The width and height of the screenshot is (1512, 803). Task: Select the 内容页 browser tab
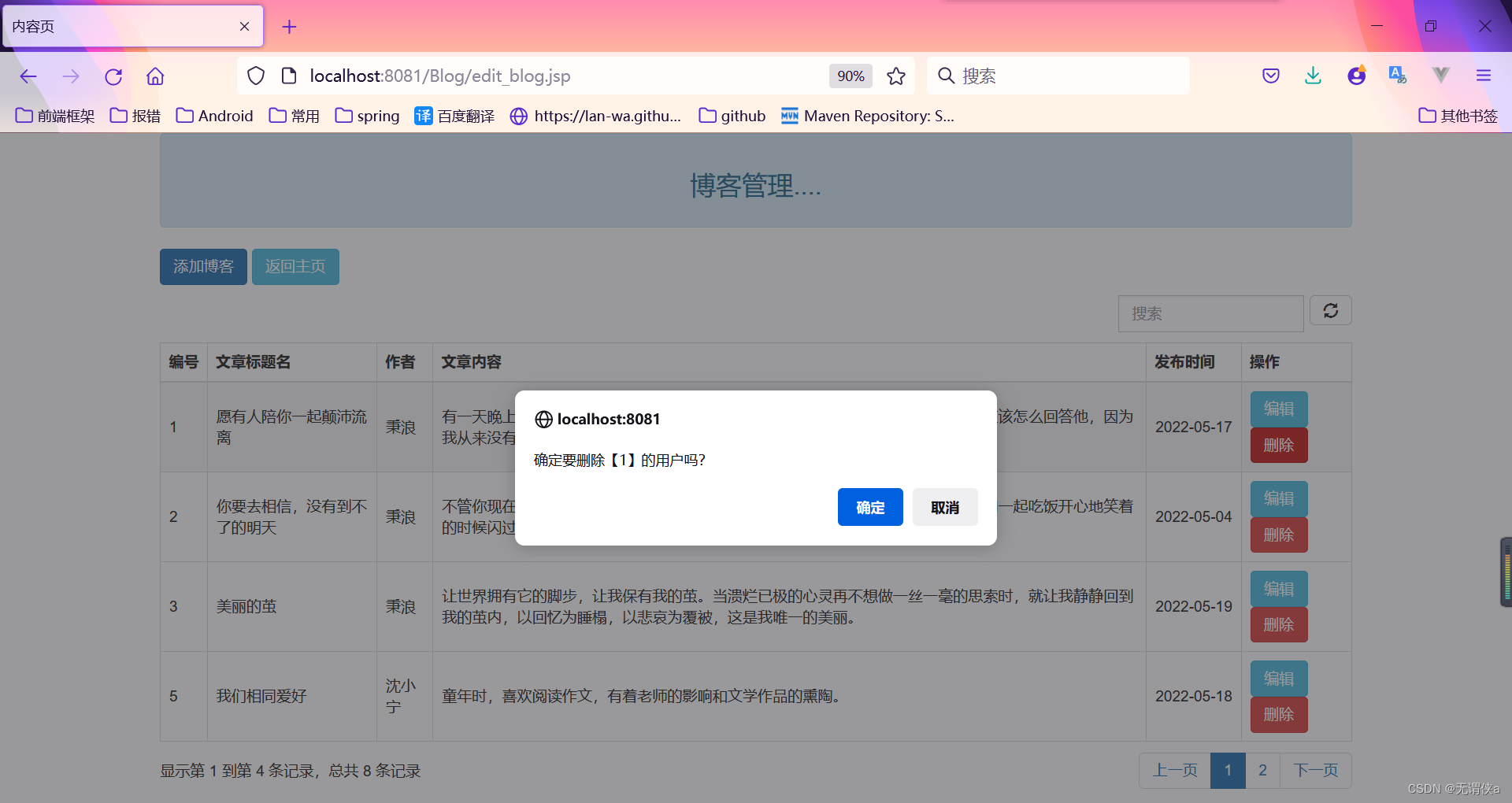click(x=133, y=27)
